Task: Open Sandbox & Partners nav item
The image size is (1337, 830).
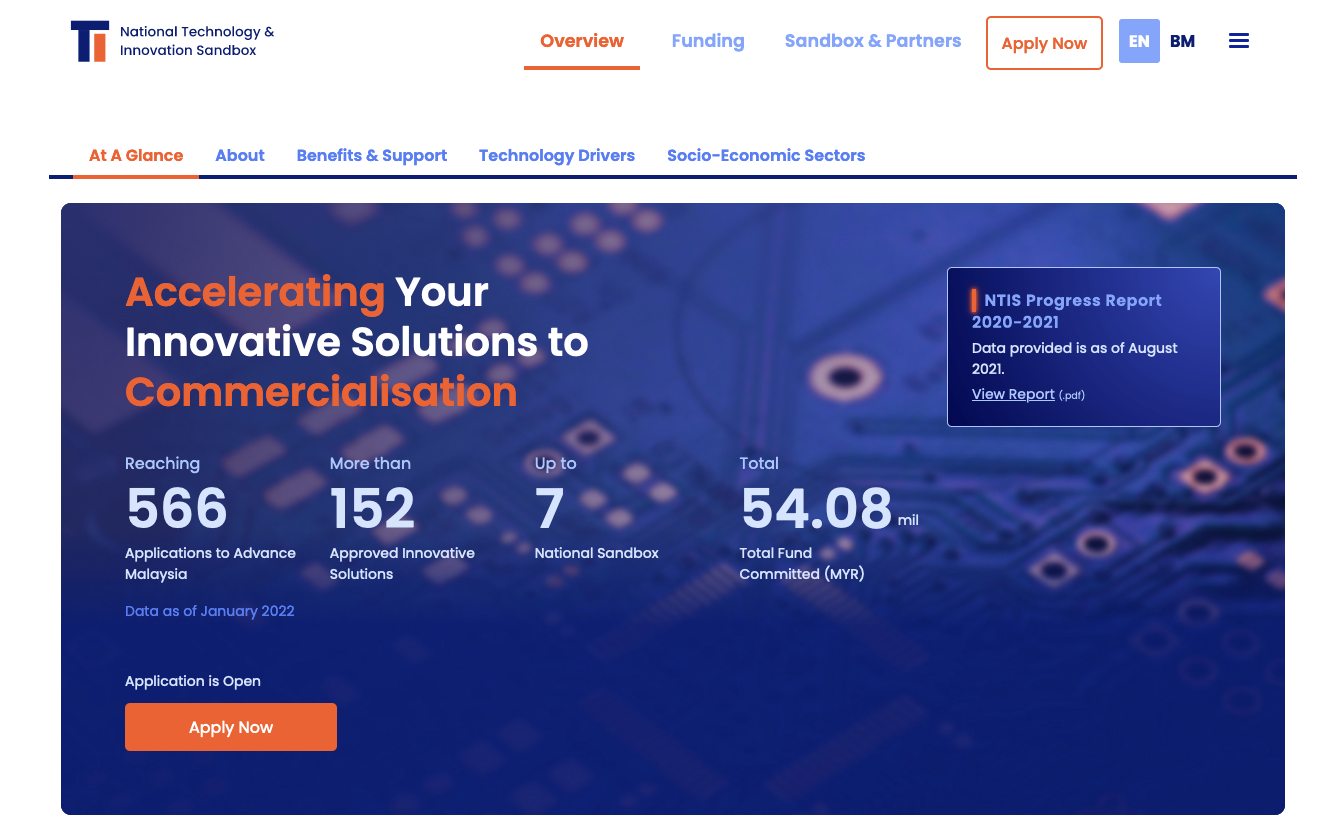Action: (x=873, y=41)
